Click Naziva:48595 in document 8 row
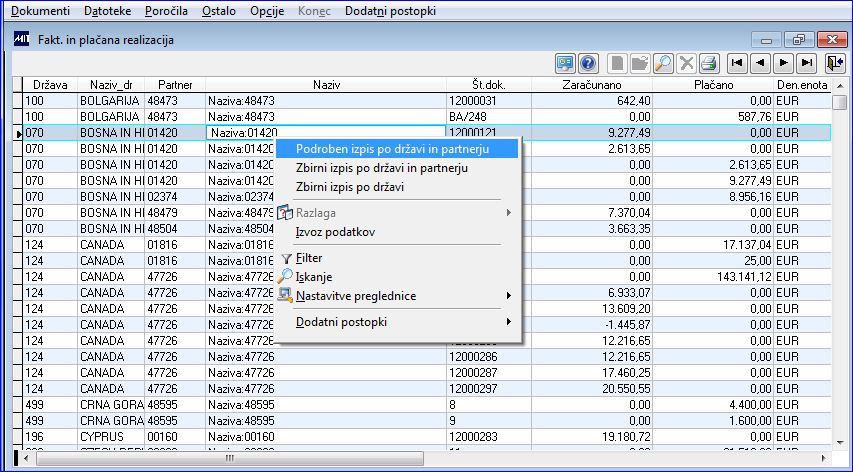The height and width of the screenshot is (472, 853). 326,405
